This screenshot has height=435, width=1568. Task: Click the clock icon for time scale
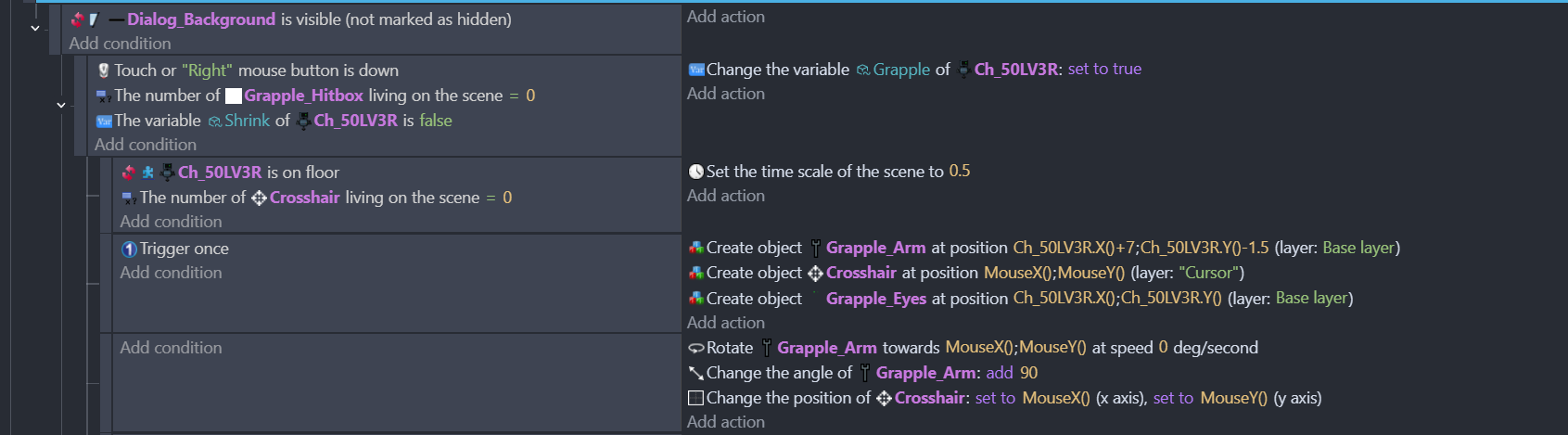[696, 172]
